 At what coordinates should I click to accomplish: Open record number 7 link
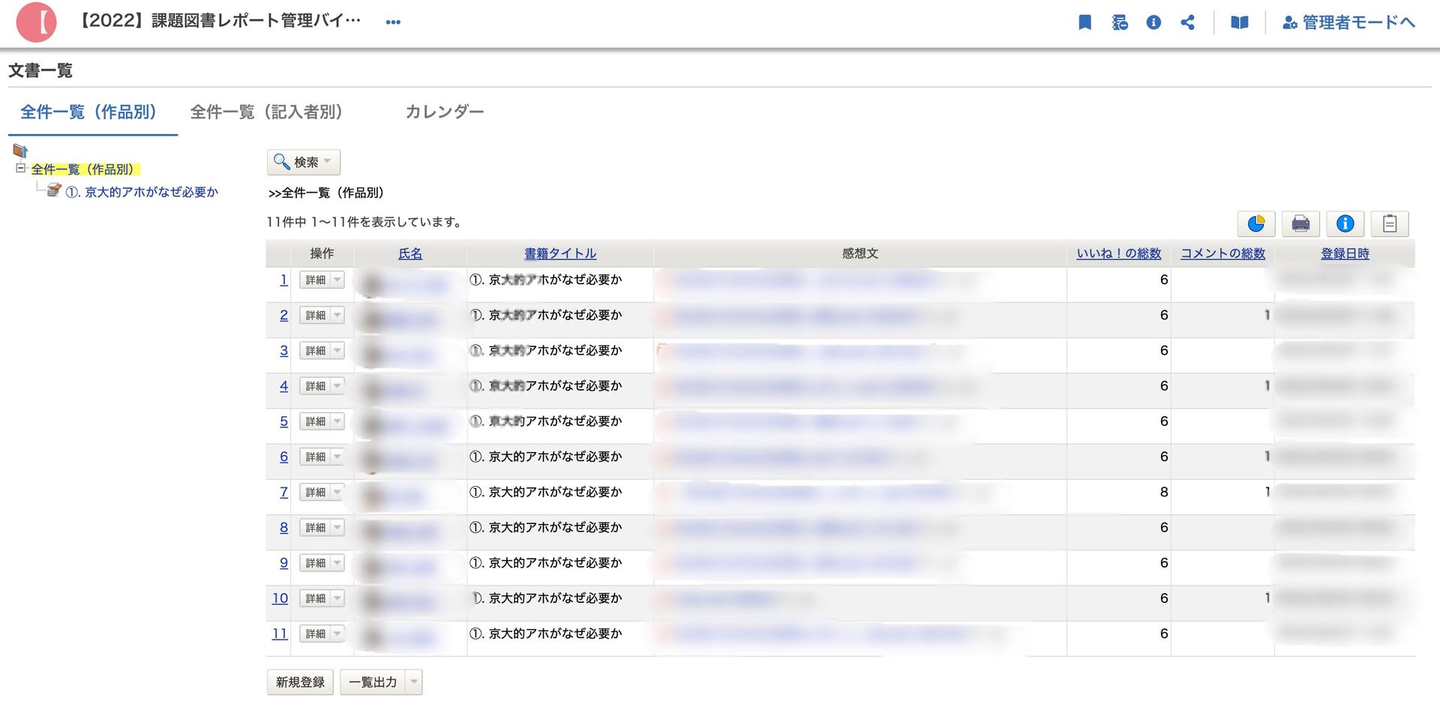(x=283, y=492)
